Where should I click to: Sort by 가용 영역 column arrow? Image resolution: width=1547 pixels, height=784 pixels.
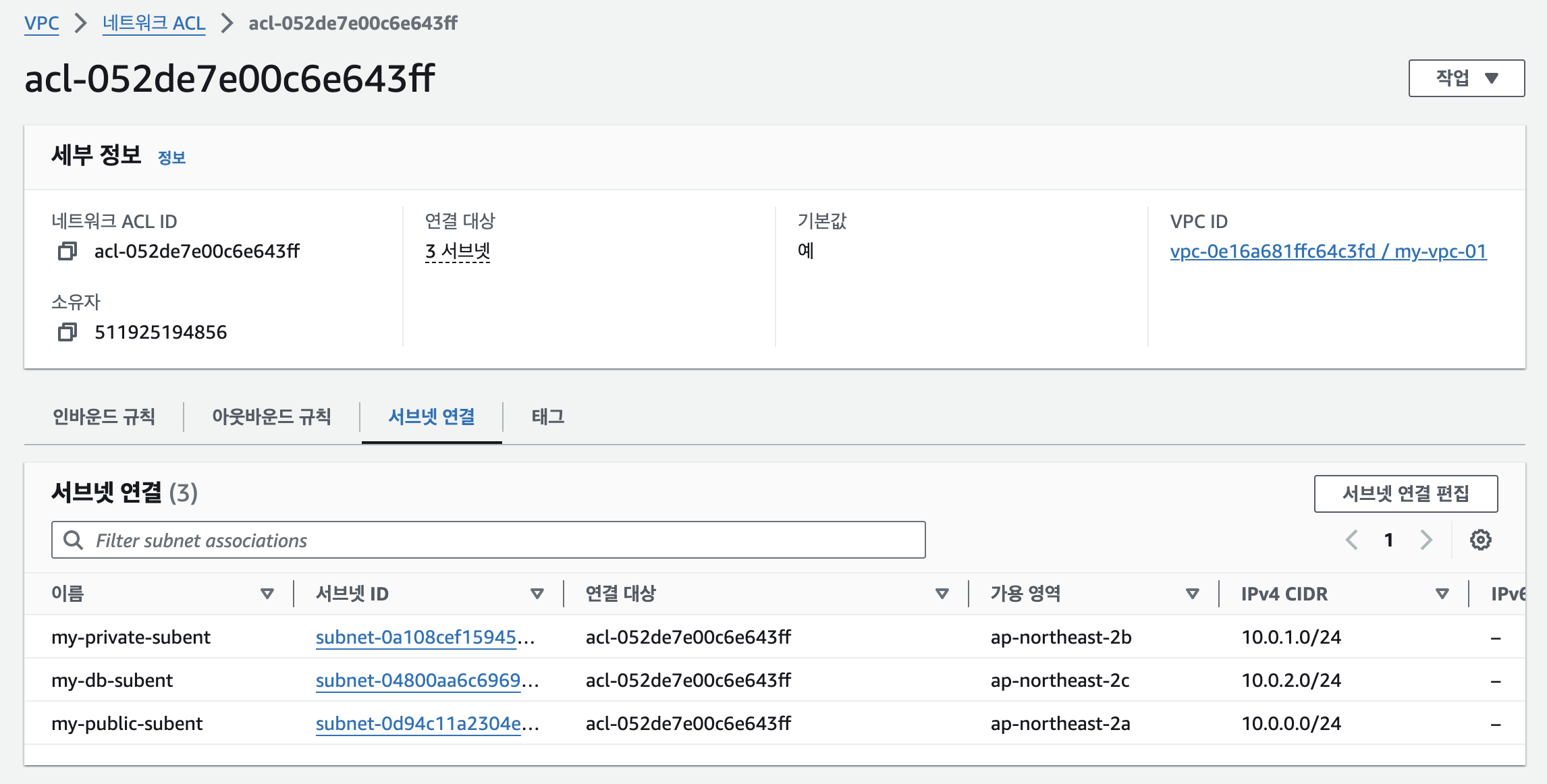1193,594
